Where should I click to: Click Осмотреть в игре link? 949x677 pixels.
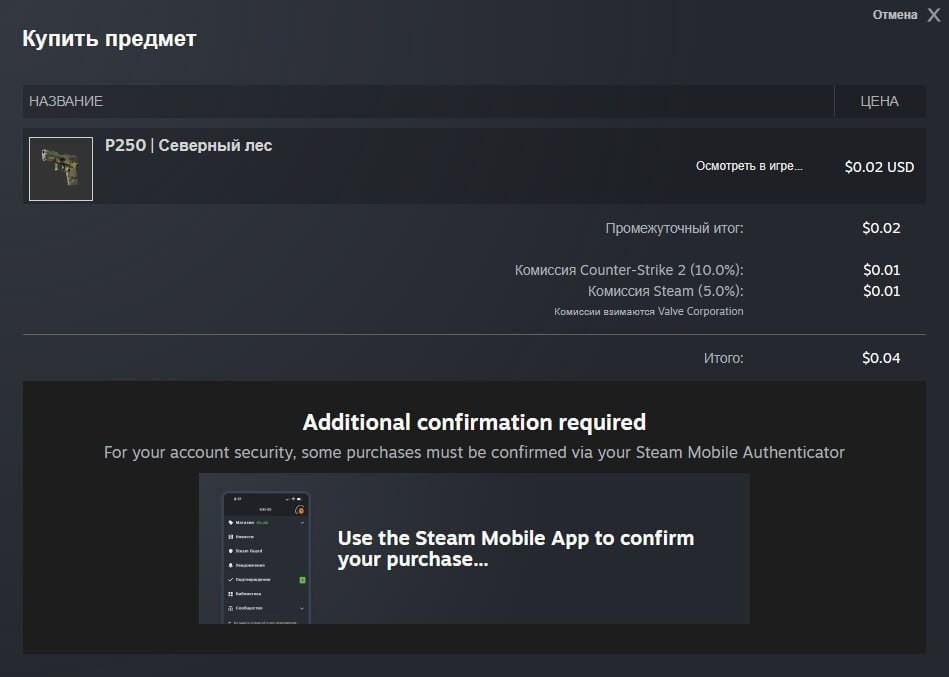coord(749,166)
